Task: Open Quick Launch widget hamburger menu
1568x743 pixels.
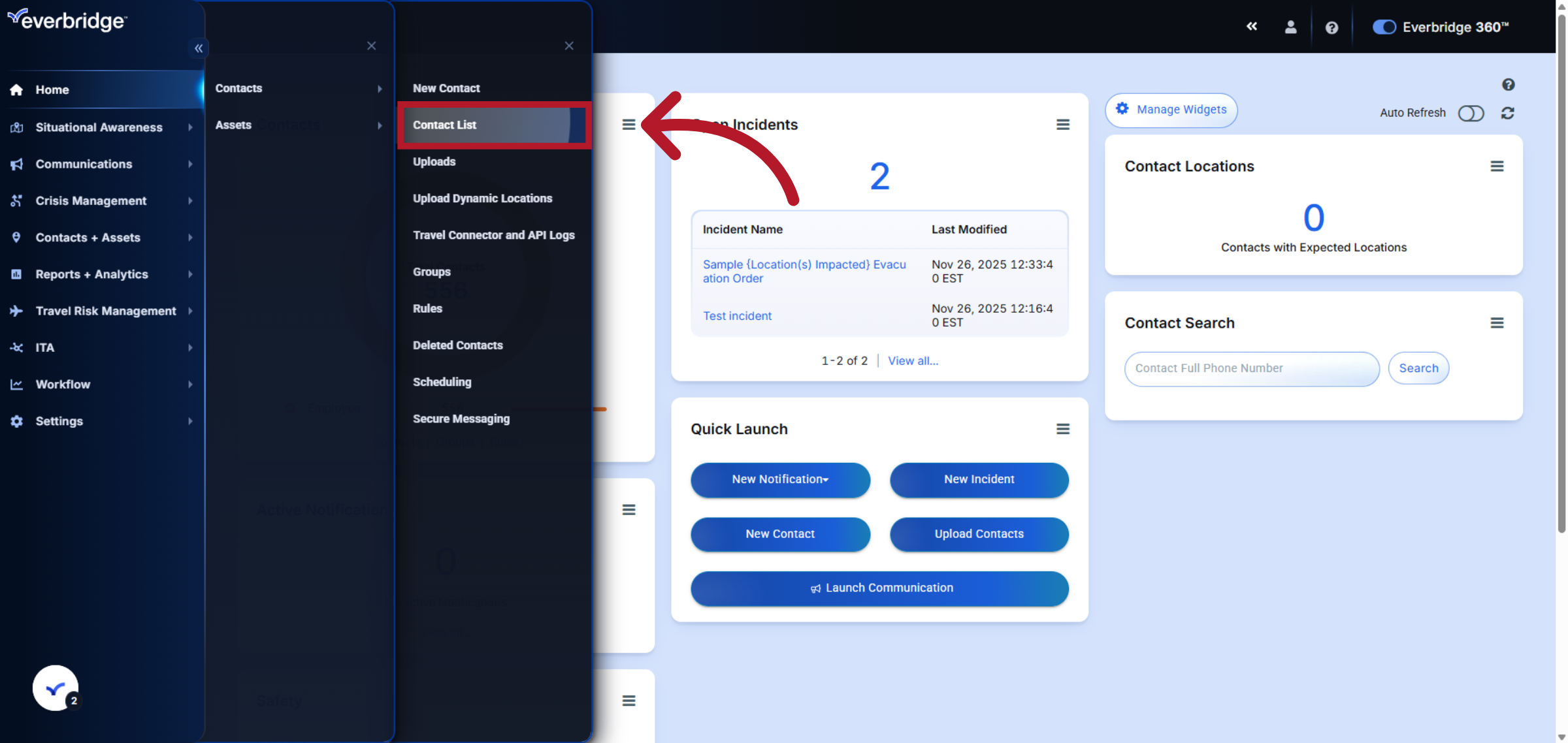Action: 1062,429
